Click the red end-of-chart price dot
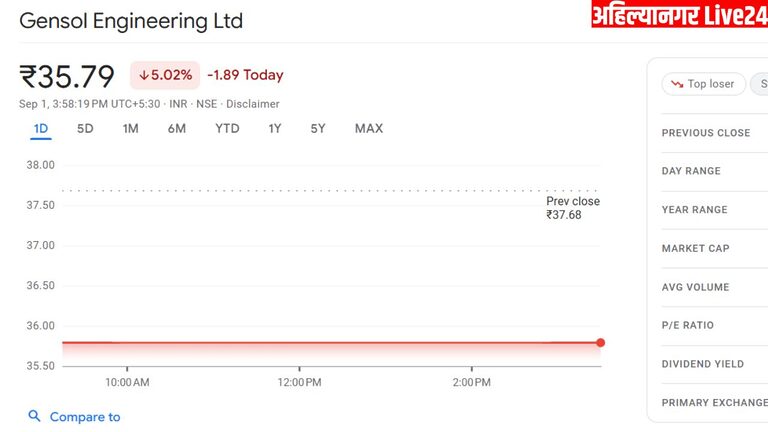The width and height of the screenshot is (768, 432). tap(600, 343)
